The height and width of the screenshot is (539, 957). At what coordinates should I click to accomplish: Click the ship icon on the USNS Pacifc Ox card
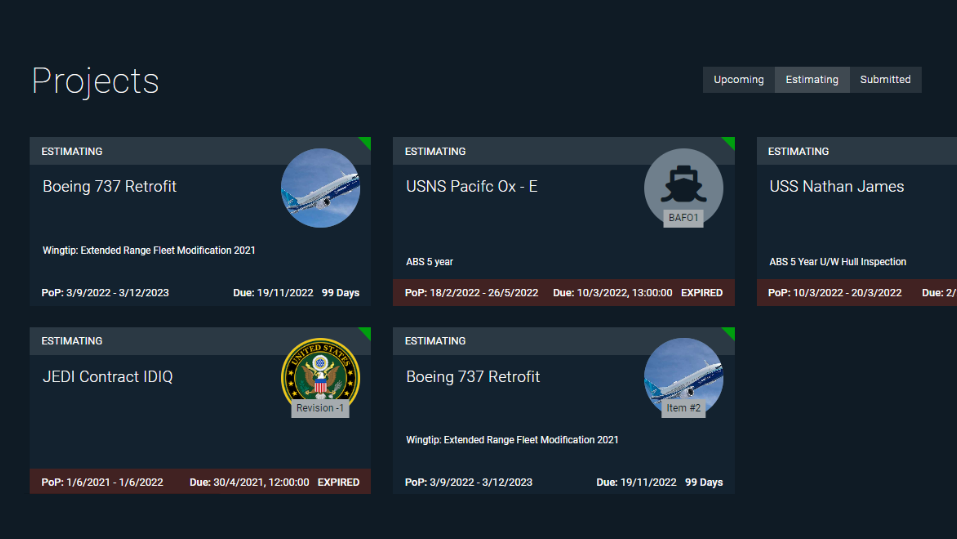(x=684, y=184)
